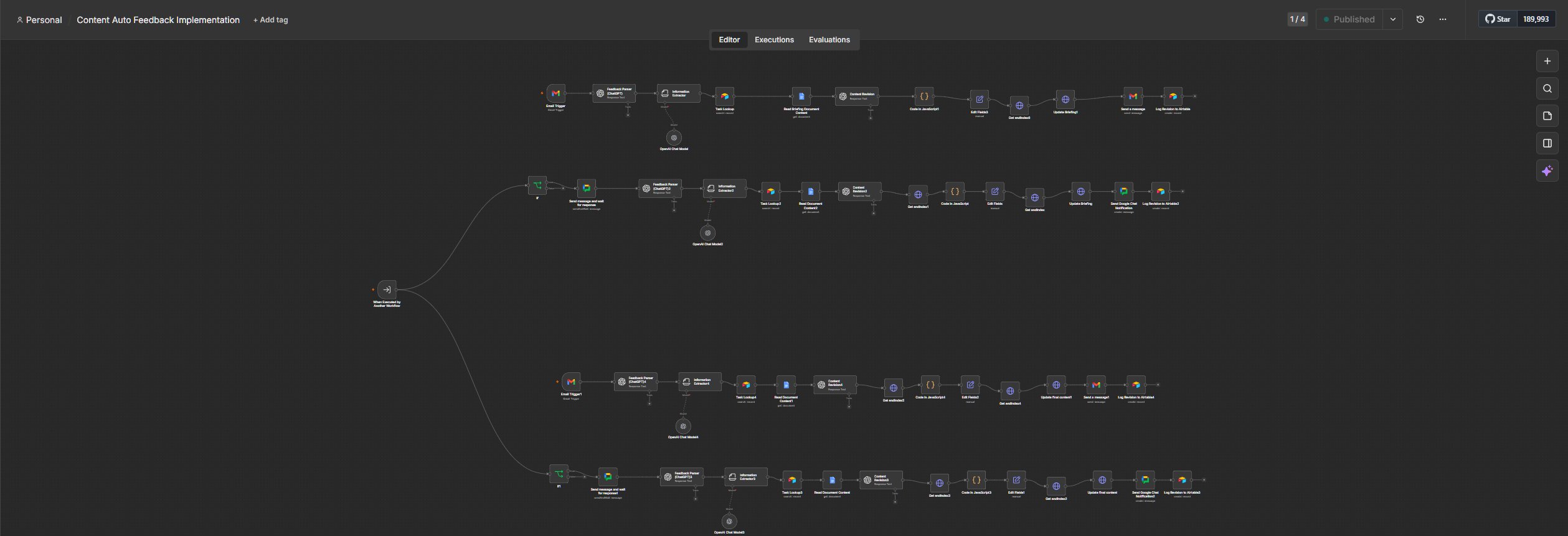1568x536 pixels.
Task: Expand the Published dropdown arrow
Action: tap(1393, 19)
